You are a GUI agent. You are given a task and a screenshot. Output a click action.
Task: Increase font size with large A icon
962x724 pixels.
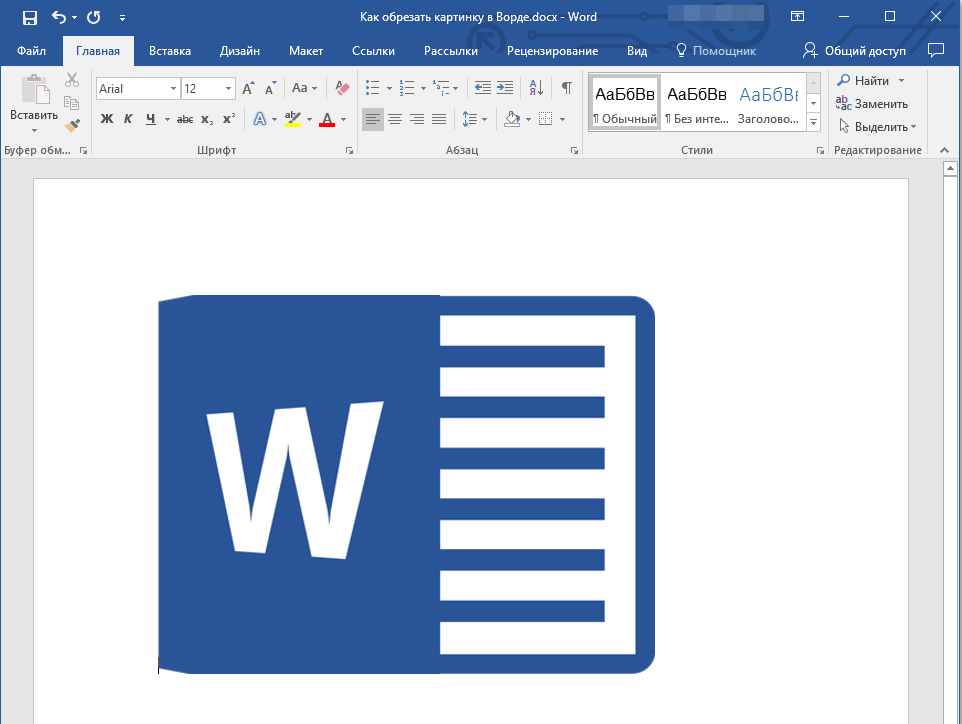pos(248,88)
